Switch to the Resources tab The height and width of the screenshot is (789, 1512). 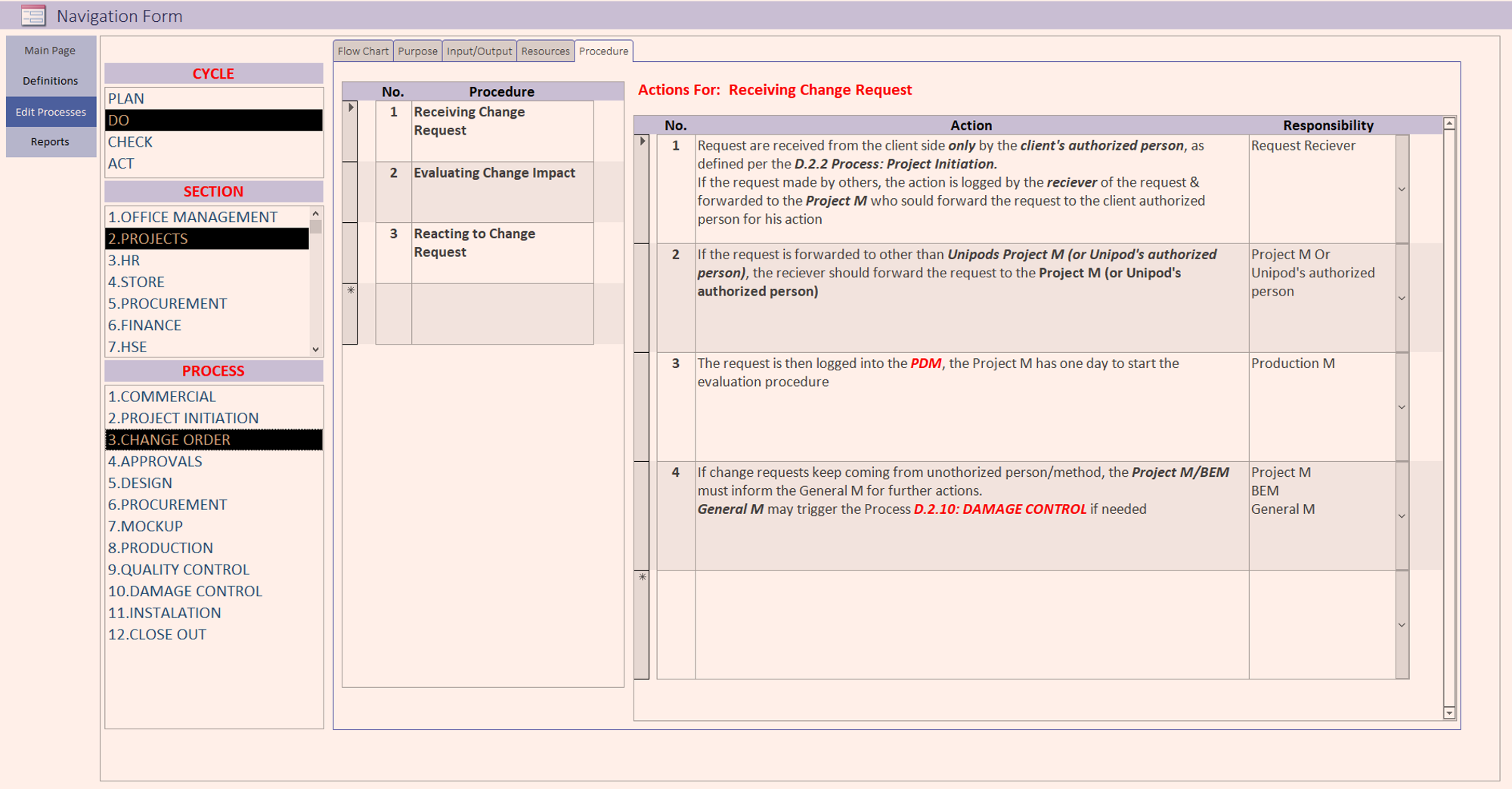(545, 51)
